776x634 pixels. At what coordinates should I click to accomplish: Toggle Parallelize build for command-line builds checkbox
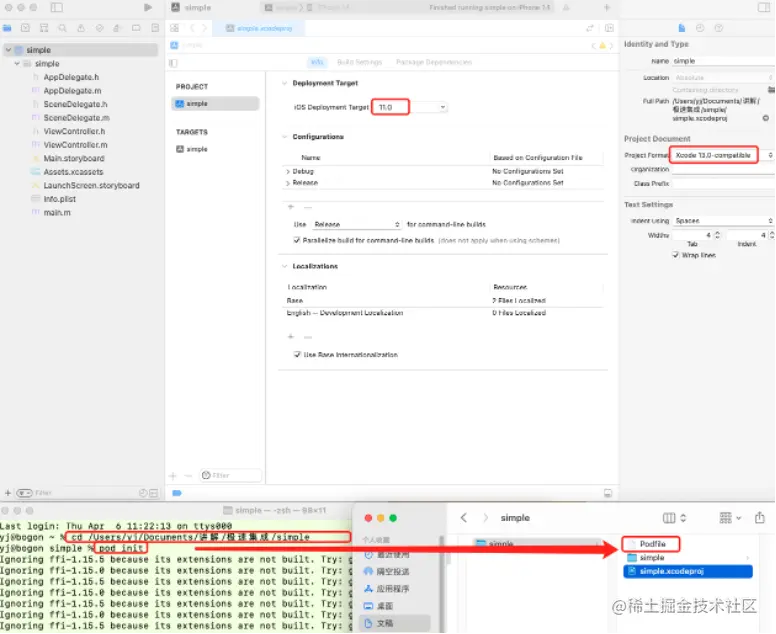click(297, 240)
